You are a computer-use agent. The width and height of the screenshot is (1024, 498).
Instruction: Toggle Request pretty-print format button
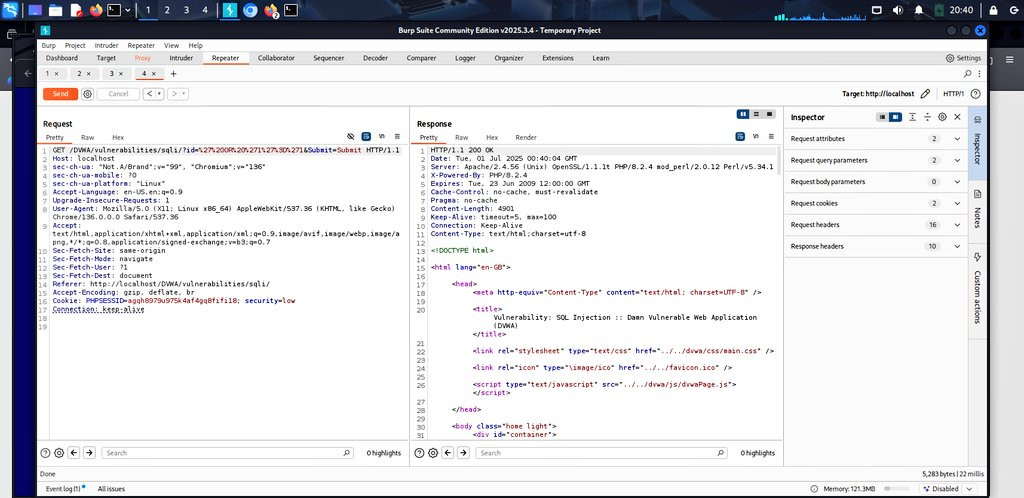pos(366,136)
